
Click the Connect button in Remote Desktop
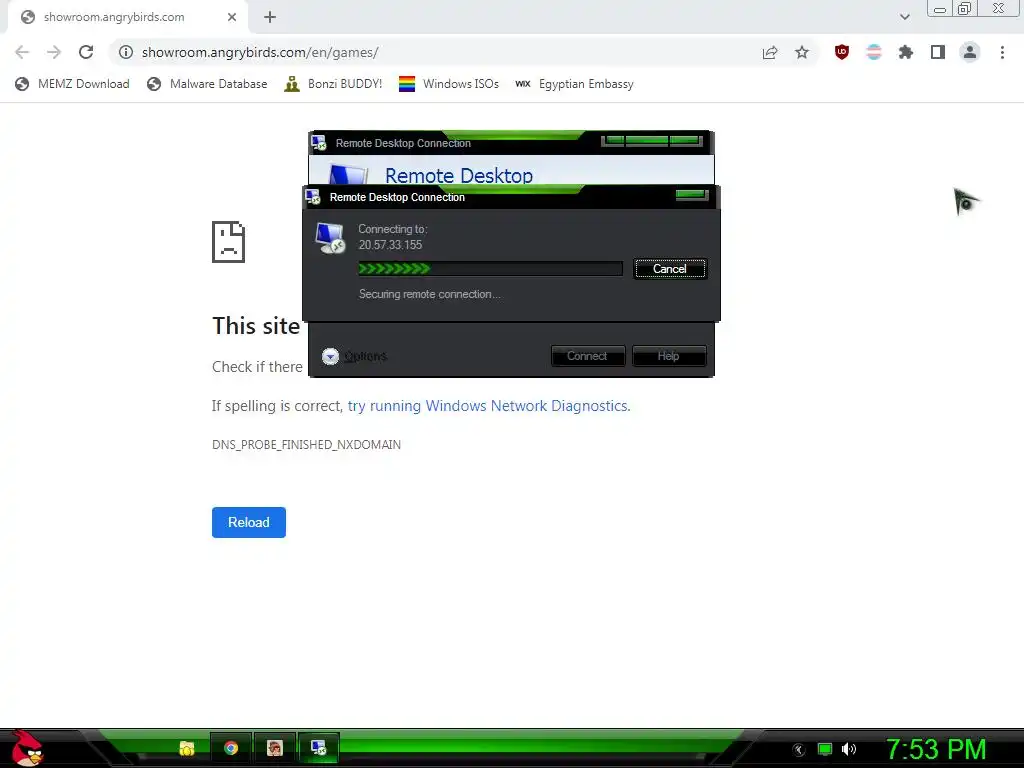[588, 356]
